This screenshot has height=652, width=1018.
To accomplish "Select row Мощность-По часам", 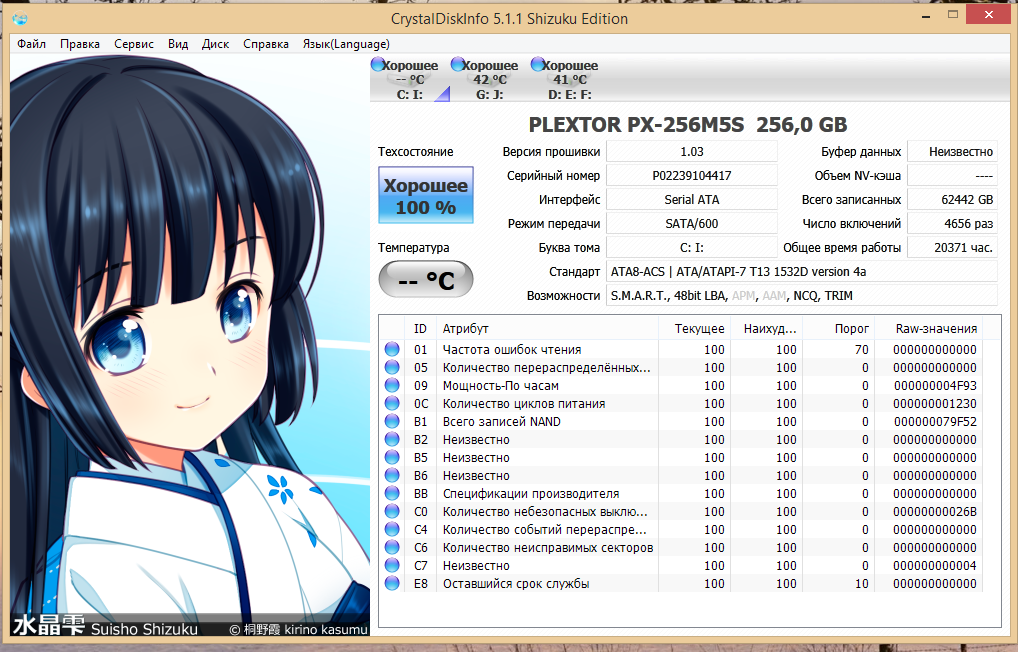I will point(682,385).
